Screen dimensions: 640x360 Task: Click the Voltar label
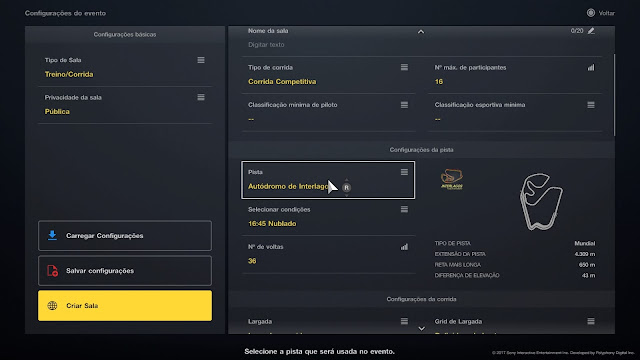(x=607, y=13)
